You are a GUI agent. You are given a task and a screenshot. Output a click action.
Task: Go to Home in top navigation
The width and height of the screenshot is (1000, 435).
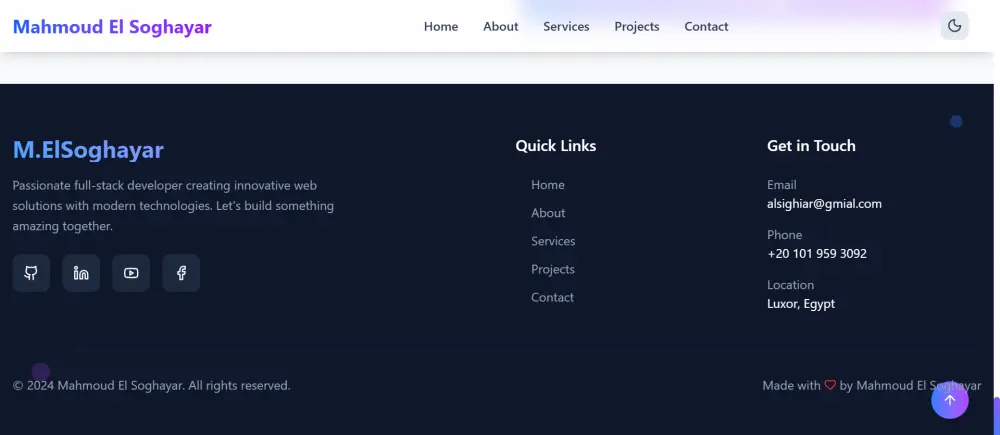point(441,26)
